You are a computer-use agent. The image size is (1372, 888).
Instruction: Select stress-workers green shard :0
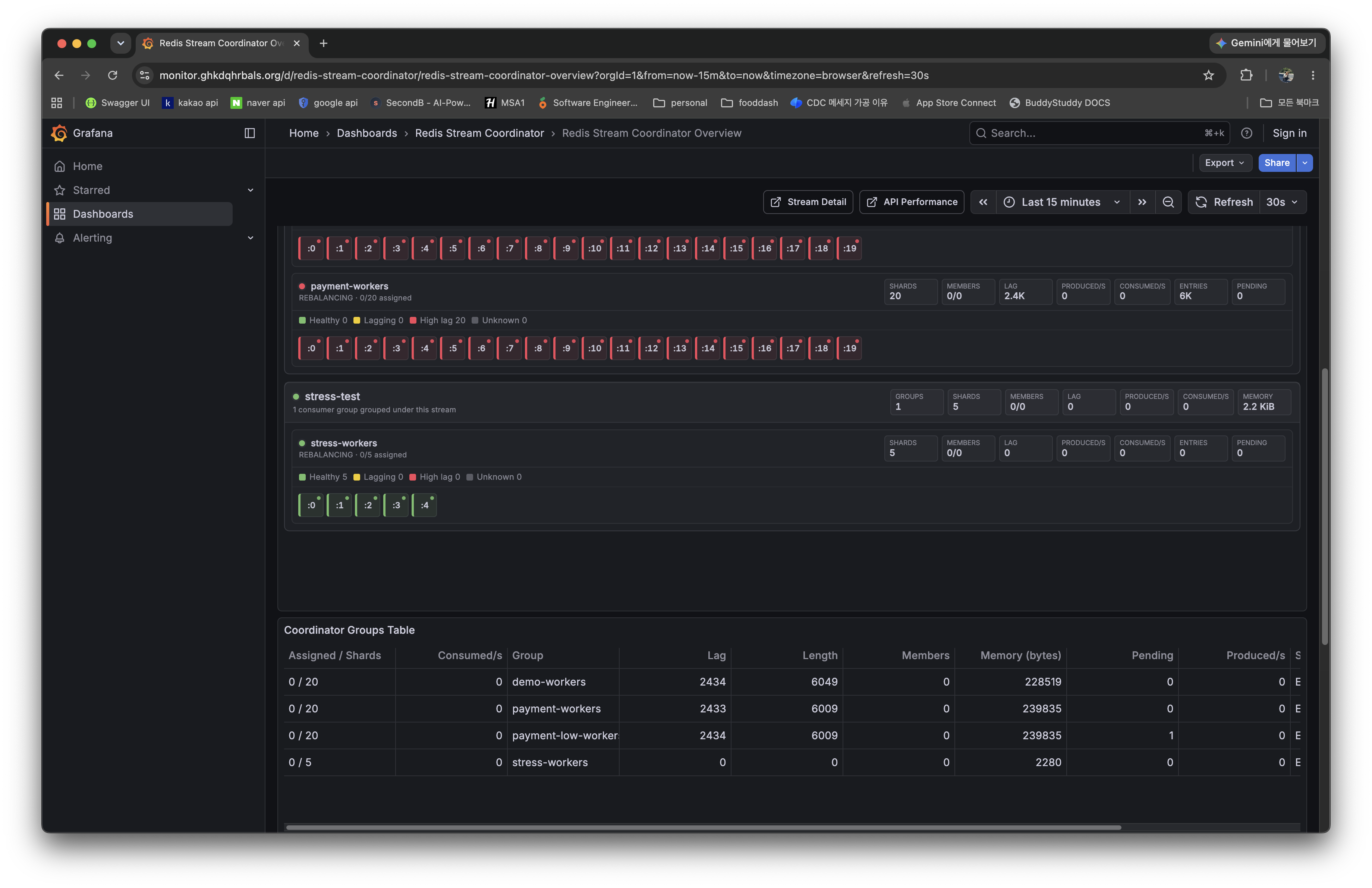tap(311, 506)
